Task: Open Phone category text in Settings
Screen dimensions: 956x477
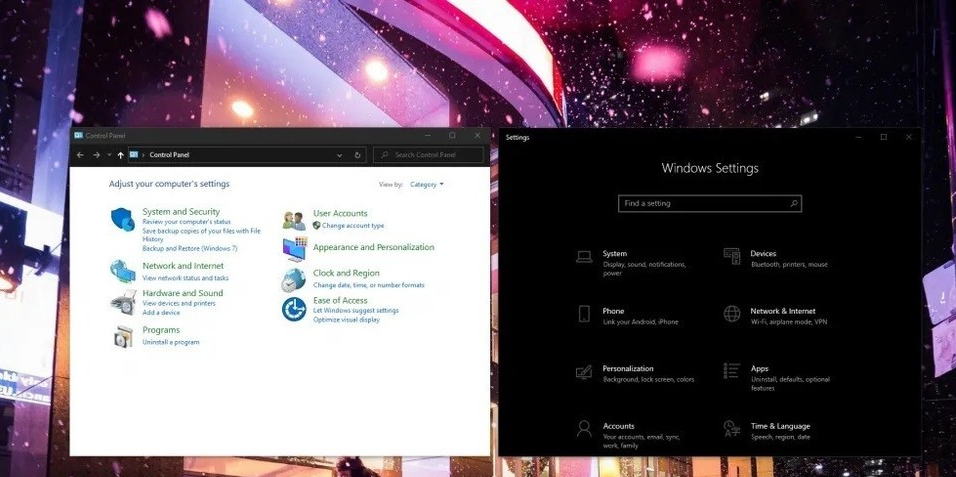Action: [613, 311]
